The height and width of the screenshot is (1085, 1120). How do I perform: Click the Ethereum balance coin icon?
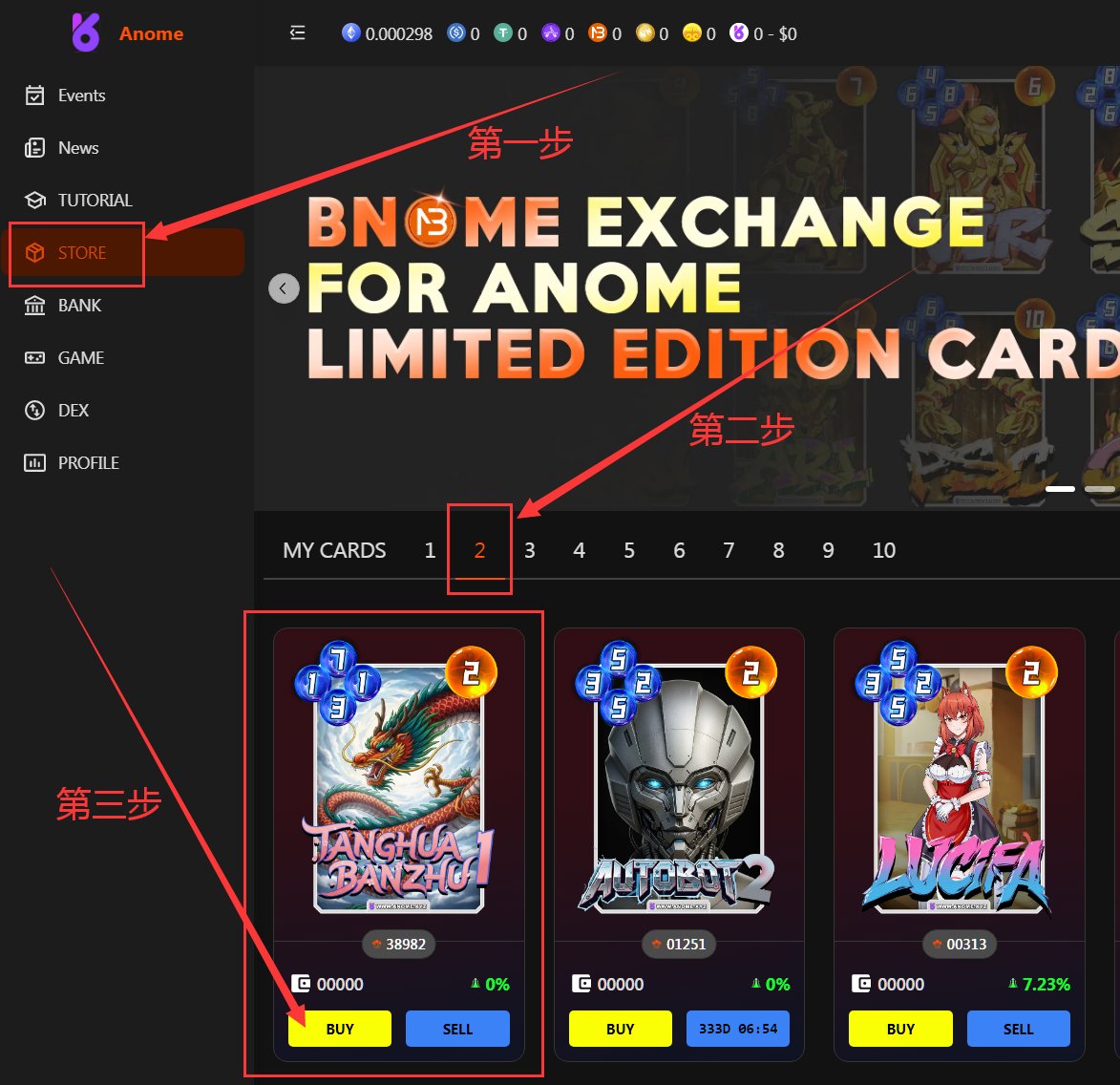pos(350,32)
